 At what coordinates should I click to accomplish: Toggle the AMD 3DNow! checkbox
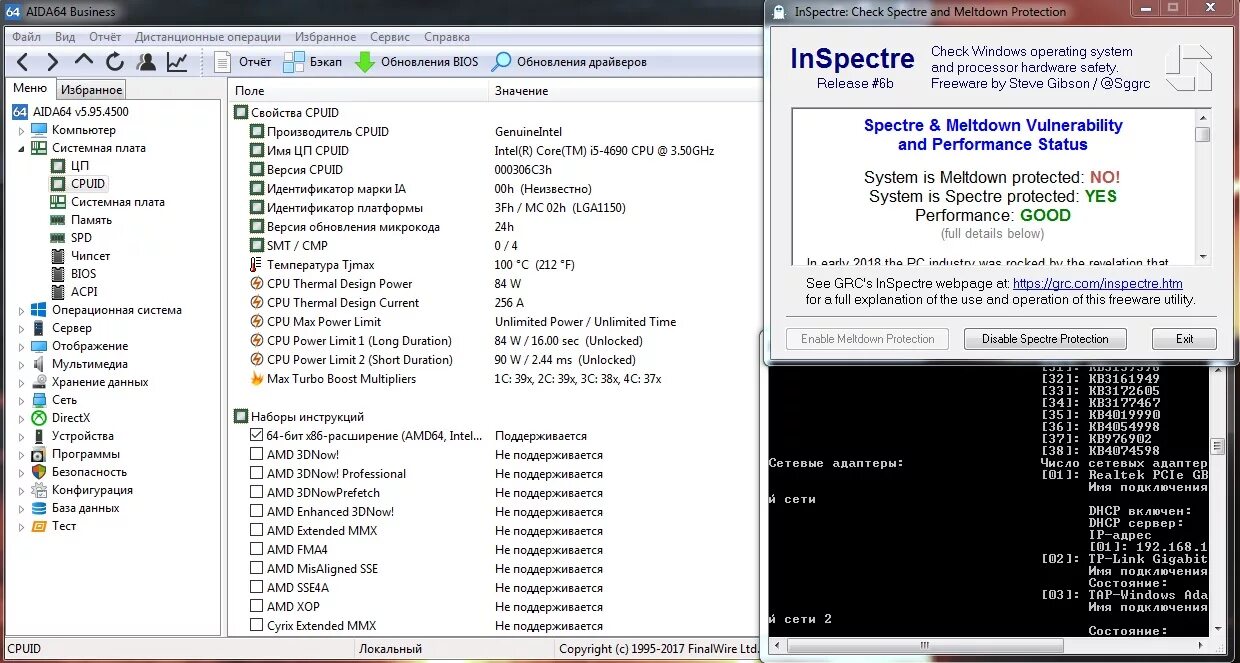point(257,455)
